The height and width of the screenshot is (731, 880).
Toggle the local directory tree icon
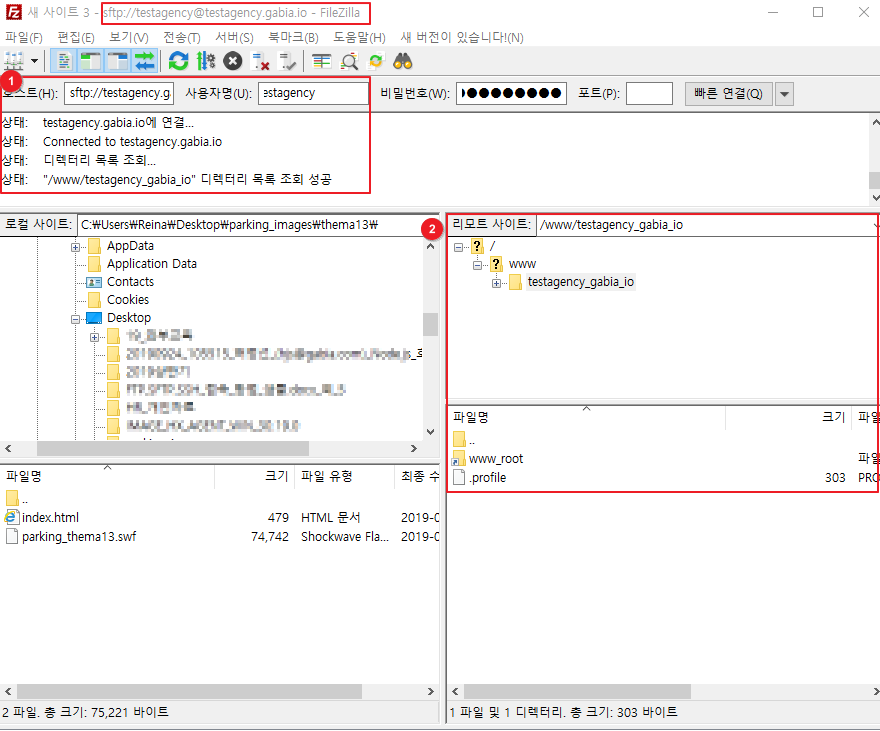91,61
